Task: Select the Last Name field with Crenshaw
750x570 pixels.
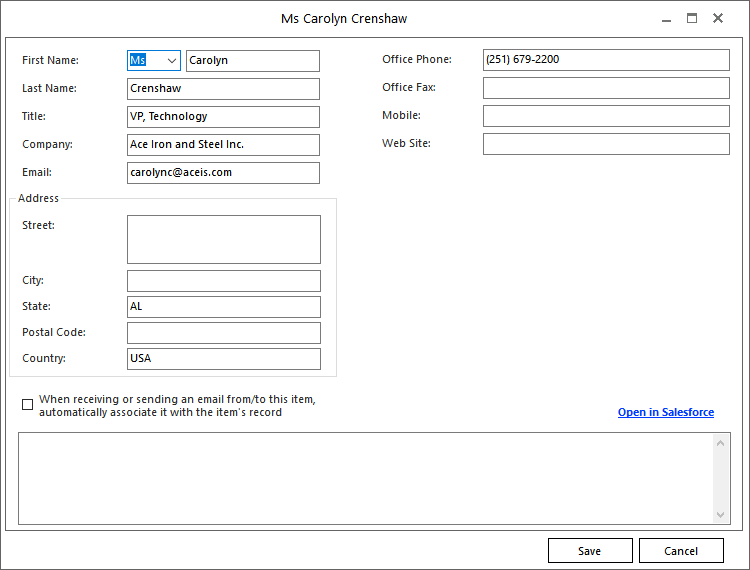Action: pyautogui.click(x=223, y=89)
